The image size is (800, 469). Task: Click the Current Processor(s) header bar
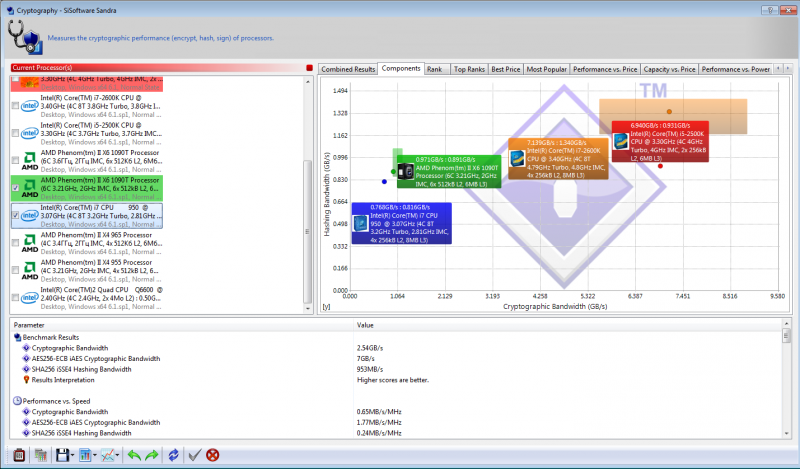click(x=157, y=68)
